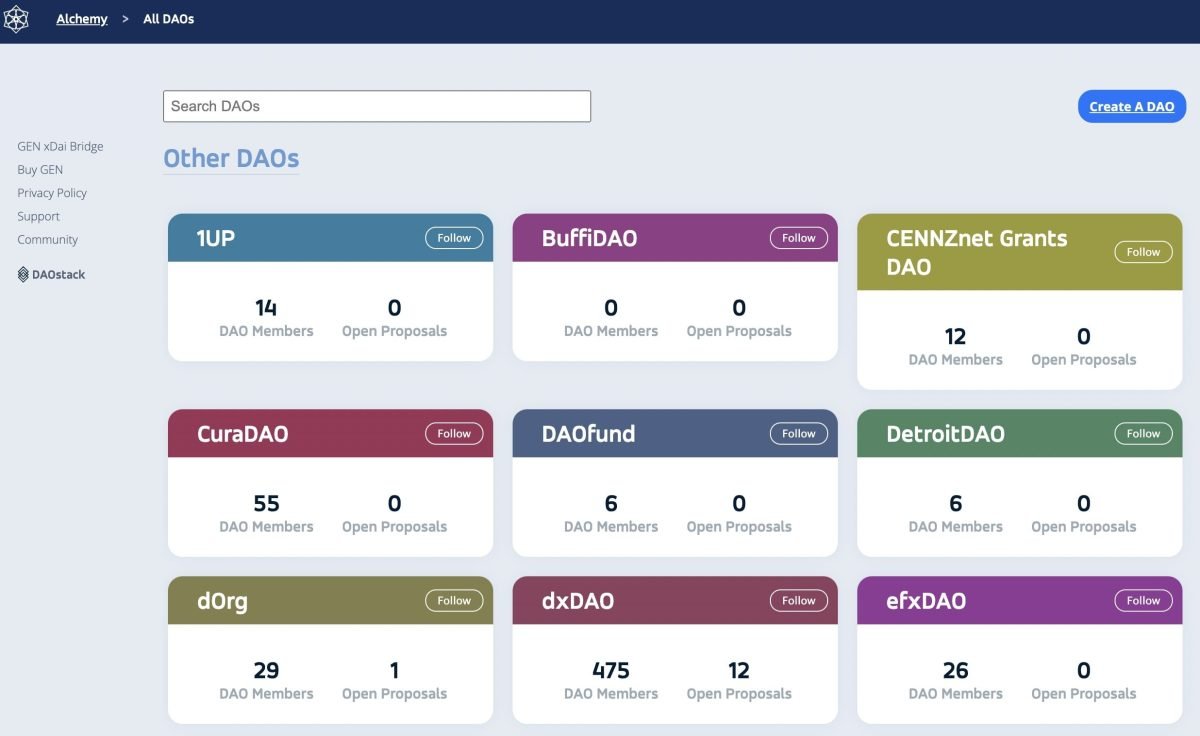Click efxDAO's 26 members count
This screenshot has height=736, width=1200.
point(955,670)
